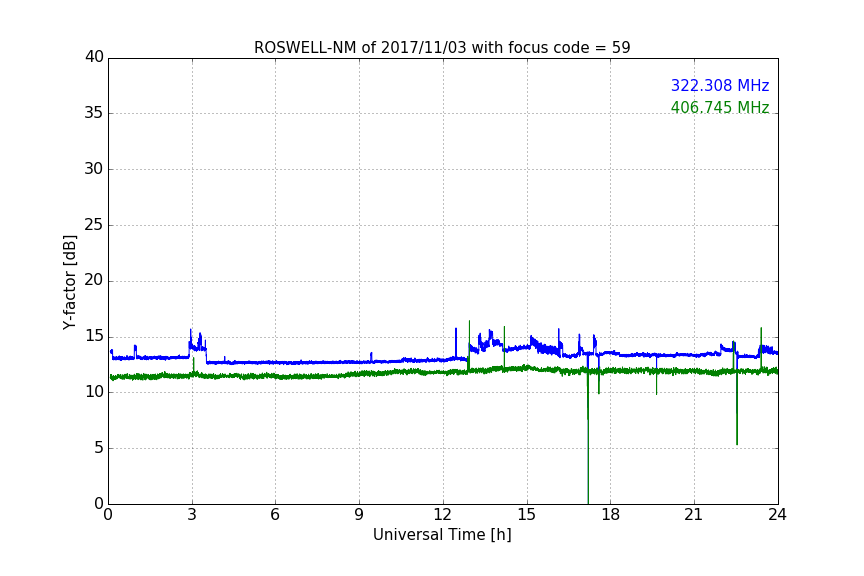
Task: Select the blue '322.308 MHz' legend label
Action: coord(720,85)
